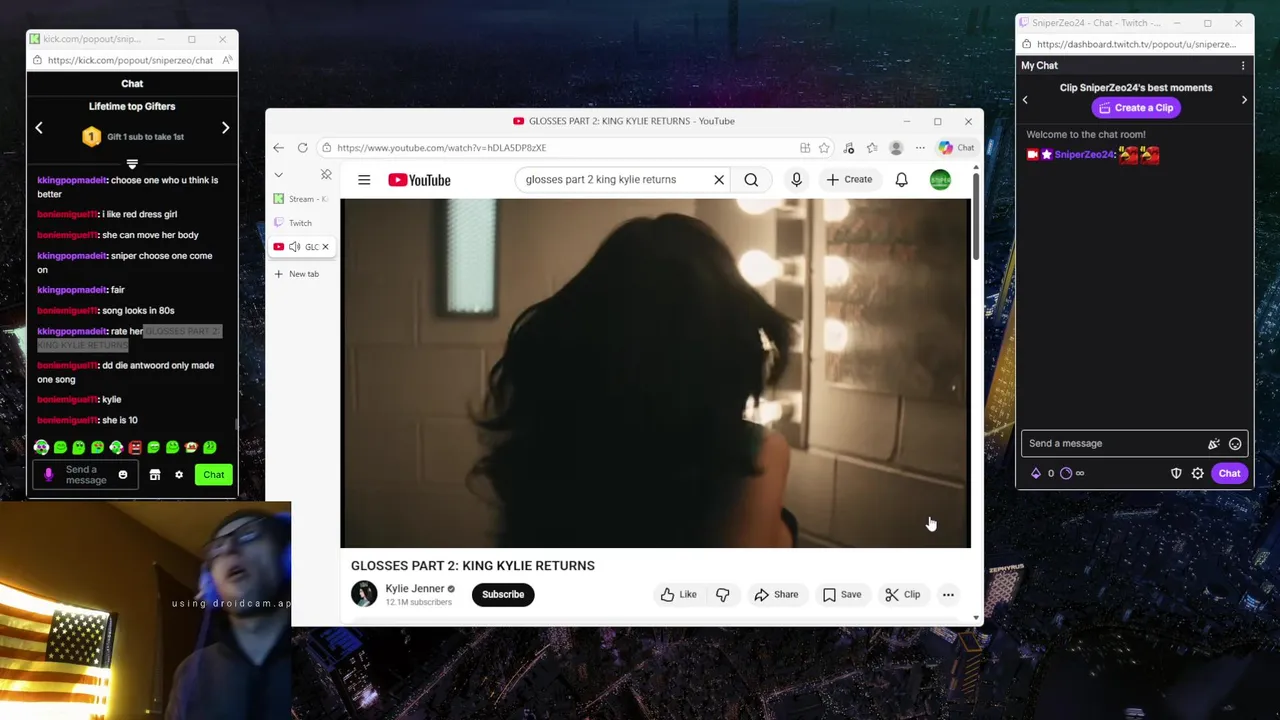The image size is (1280, 720).
Task: Open the Kick chat emote picker
Action: (x=123, y=475)
